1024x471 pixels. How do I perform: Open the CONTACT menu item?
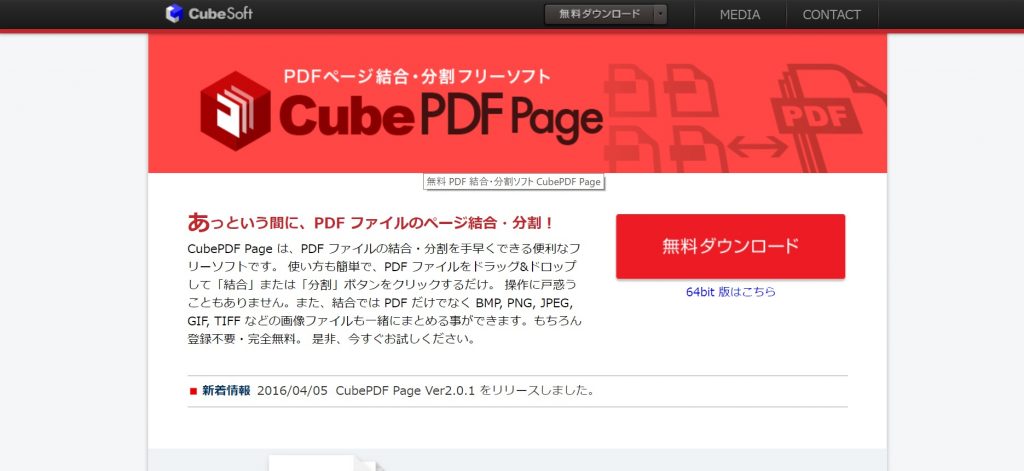(831, 14)
